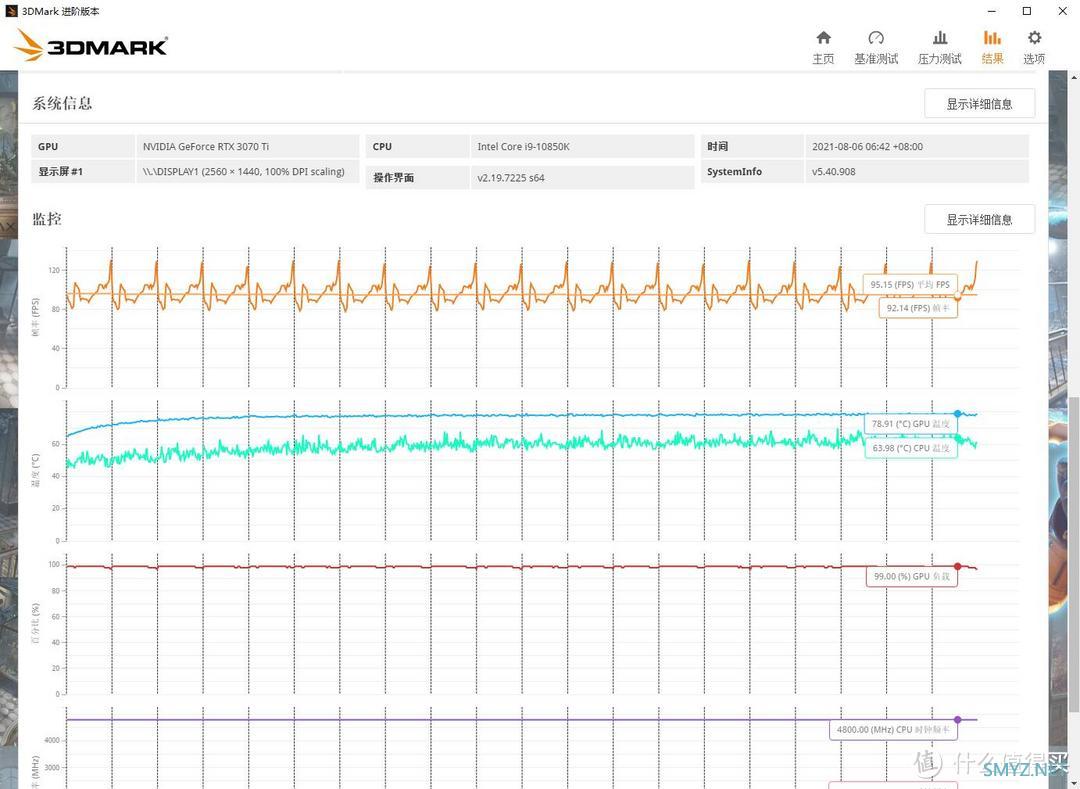Click the 时间 label cell

(x=751, y=147)
